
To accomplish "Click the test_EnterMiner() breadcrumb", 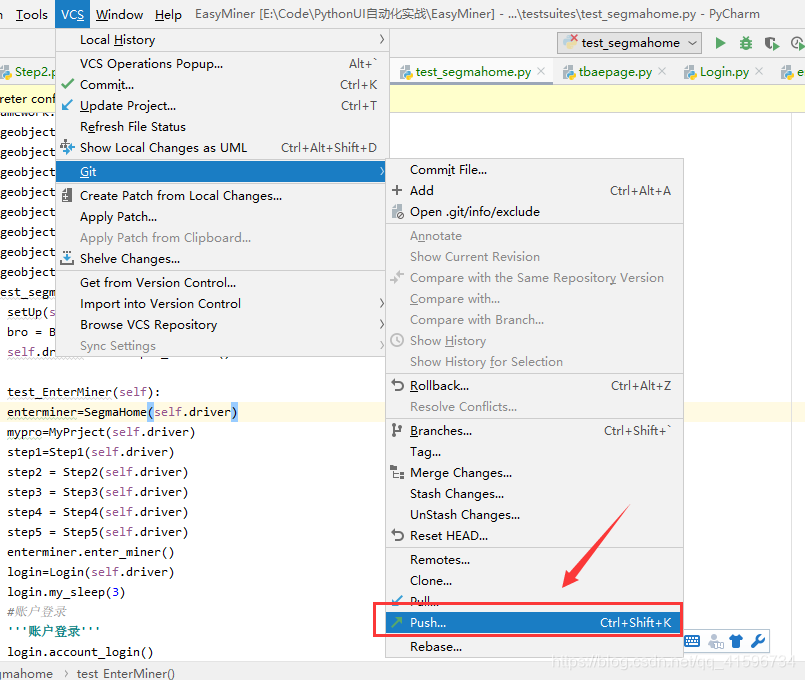I will point(126,673).
